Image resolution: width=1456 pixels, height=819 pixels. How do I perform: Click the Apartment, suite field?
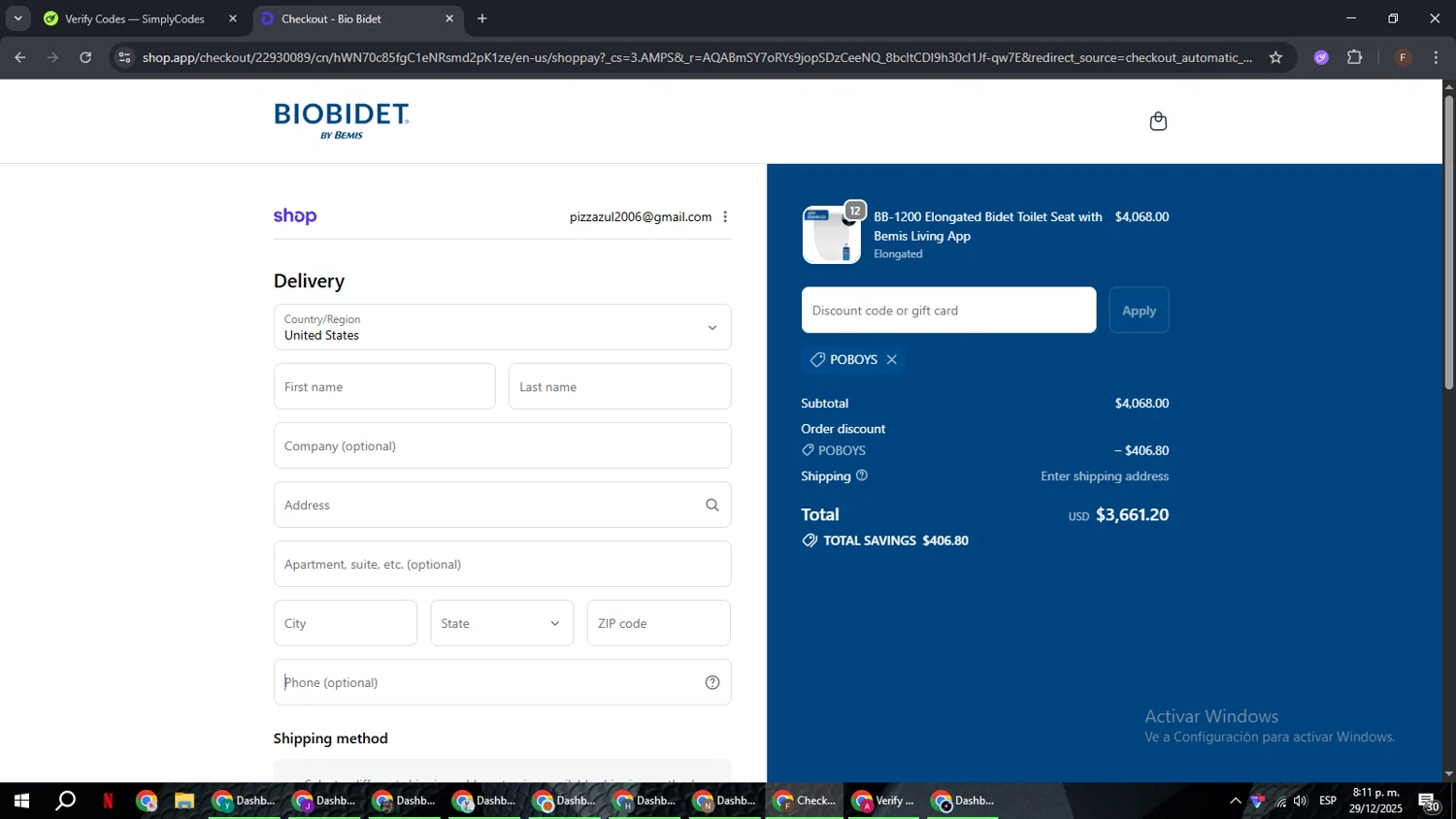click(x=502, y=564)
